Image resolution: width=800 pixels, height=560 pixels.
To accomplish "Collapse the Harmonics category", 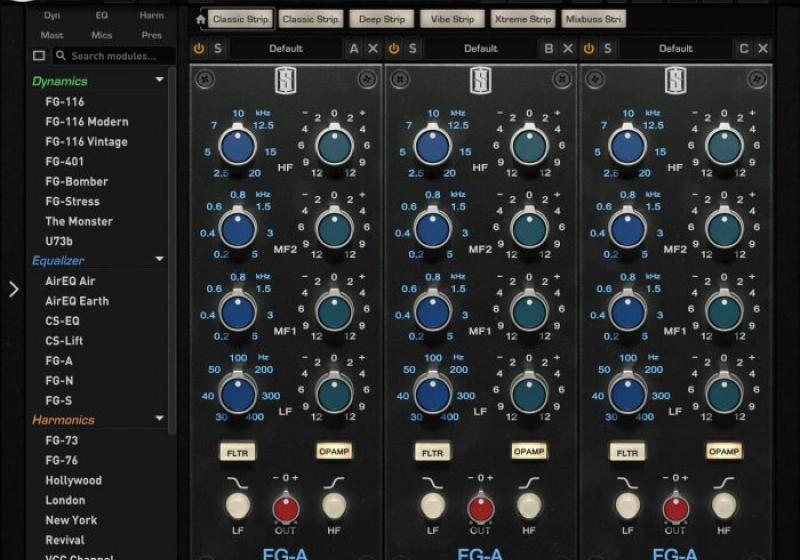I will 160,420.
